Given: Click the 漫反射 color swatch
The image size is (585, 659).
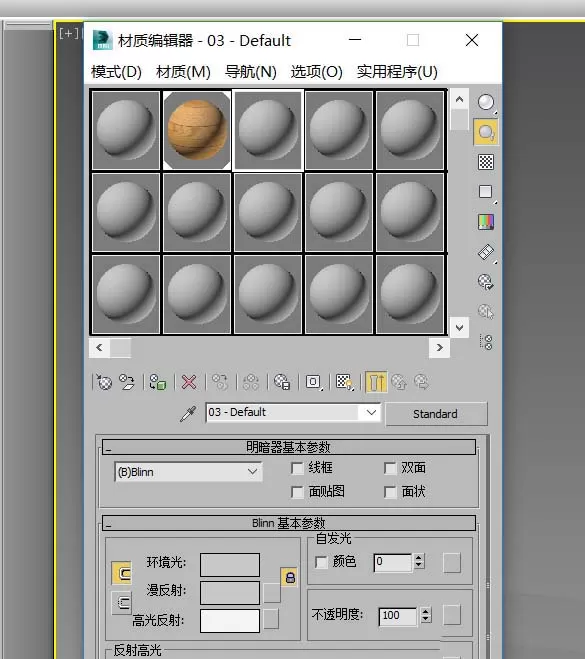Looking at the screenshot, I should coord(230,593).
